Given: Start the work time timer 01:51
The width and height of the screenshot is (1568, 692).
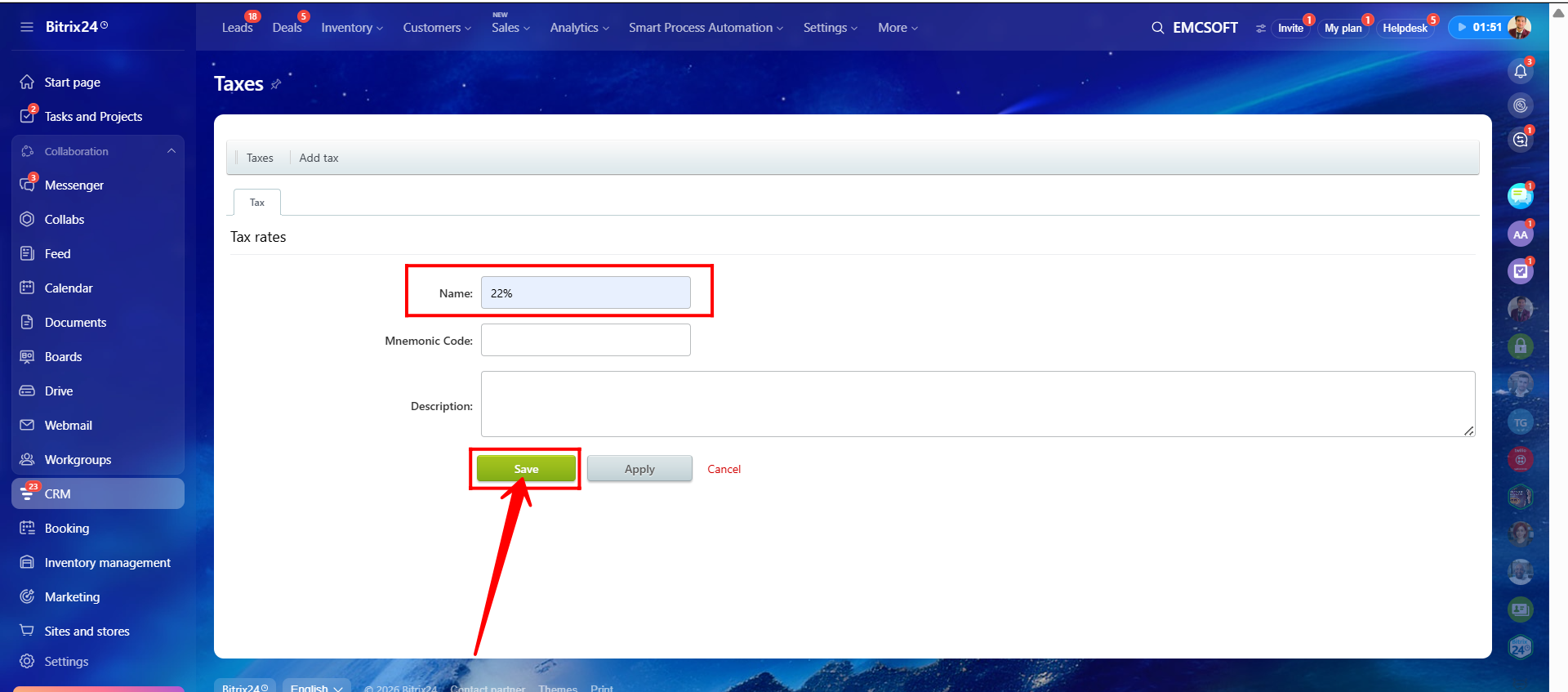Looking at the screenshot, I should click(x=1479, y=27).
